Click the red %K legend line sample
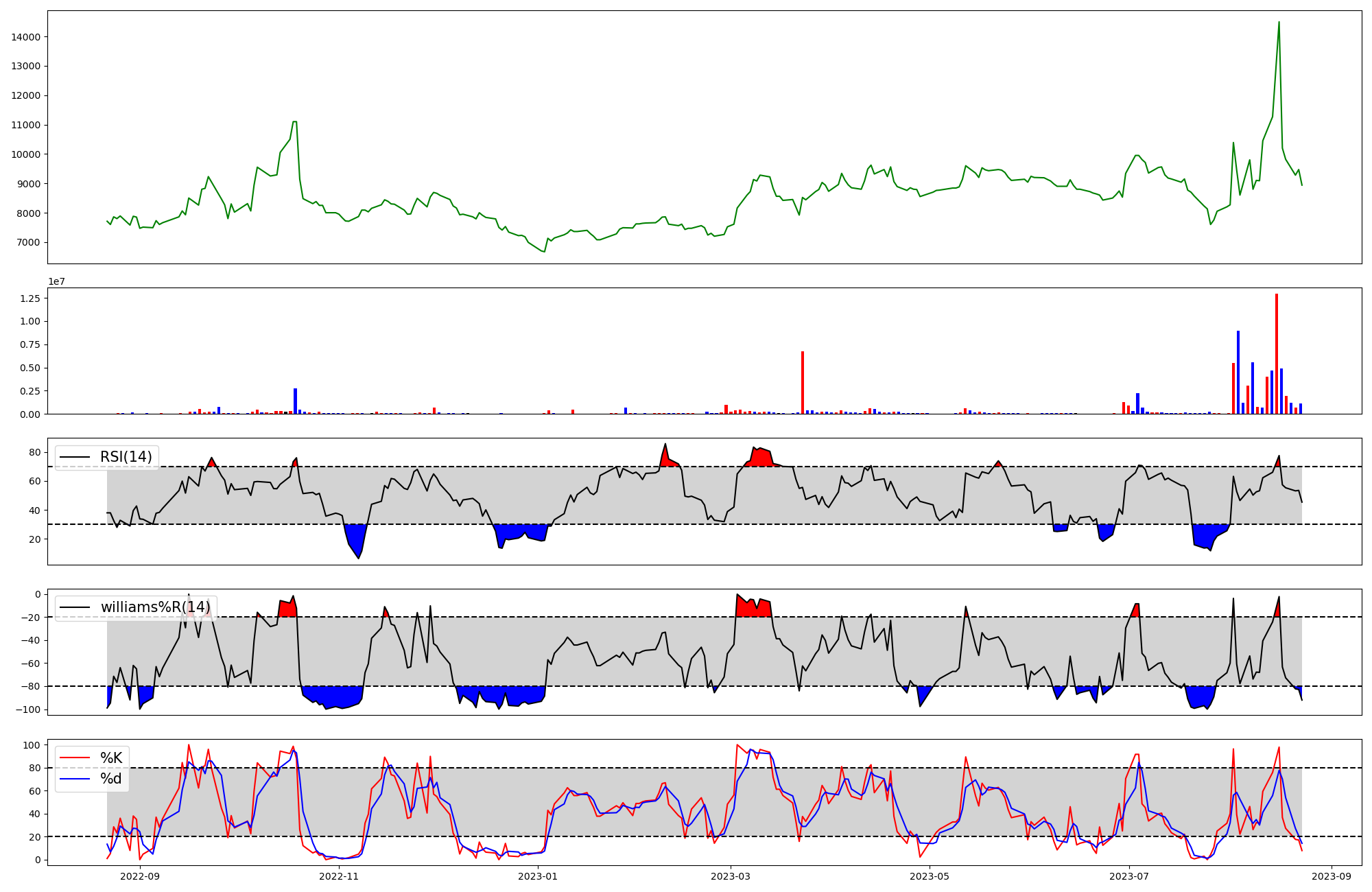This screenshot has width=1372, height=892. tap(75, 758)
